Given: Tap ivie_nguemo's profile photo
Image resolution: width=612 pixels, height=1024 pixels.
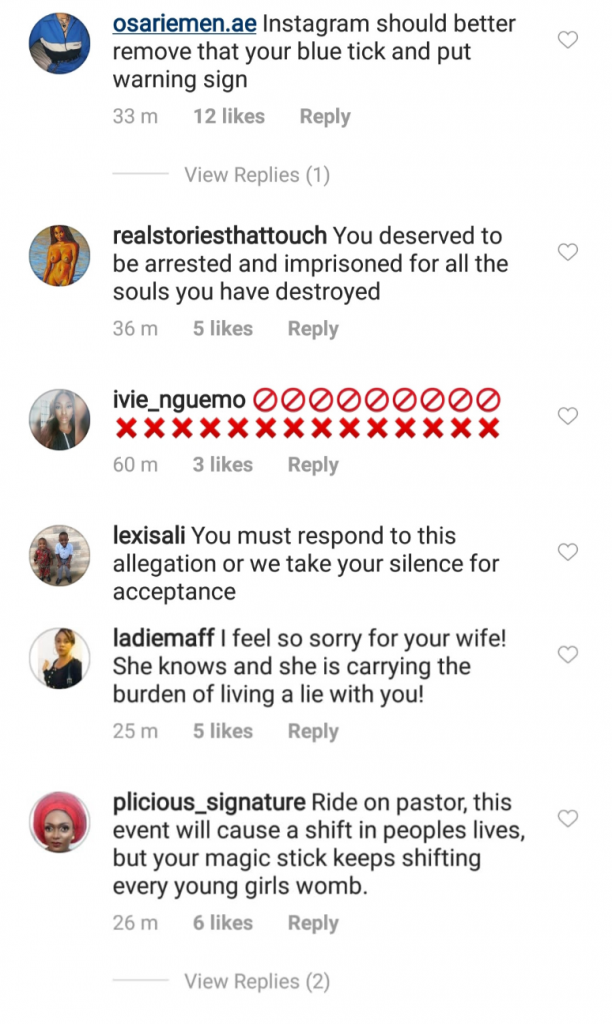Looking at the screenshot, I should (58, 418).
